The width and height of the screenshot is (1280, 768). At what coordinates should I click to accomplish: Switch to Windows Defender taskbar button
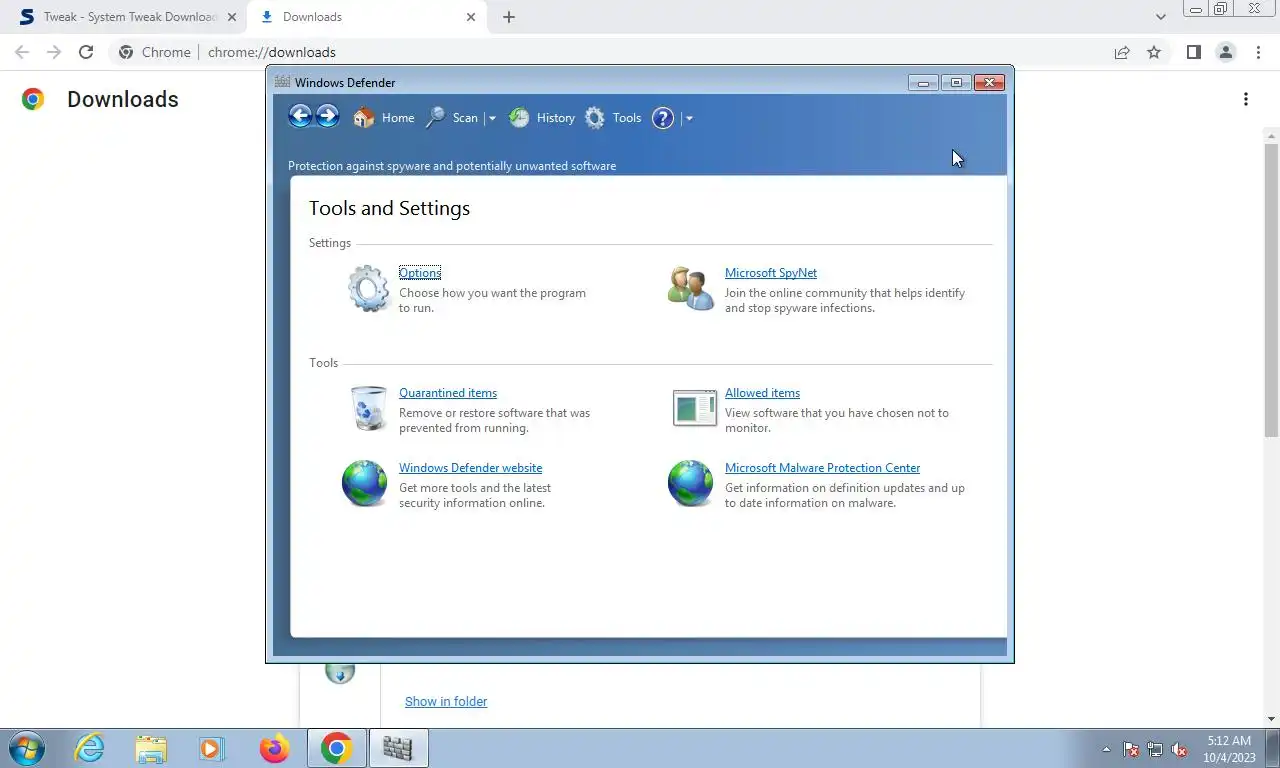click(x=398, y=748)
